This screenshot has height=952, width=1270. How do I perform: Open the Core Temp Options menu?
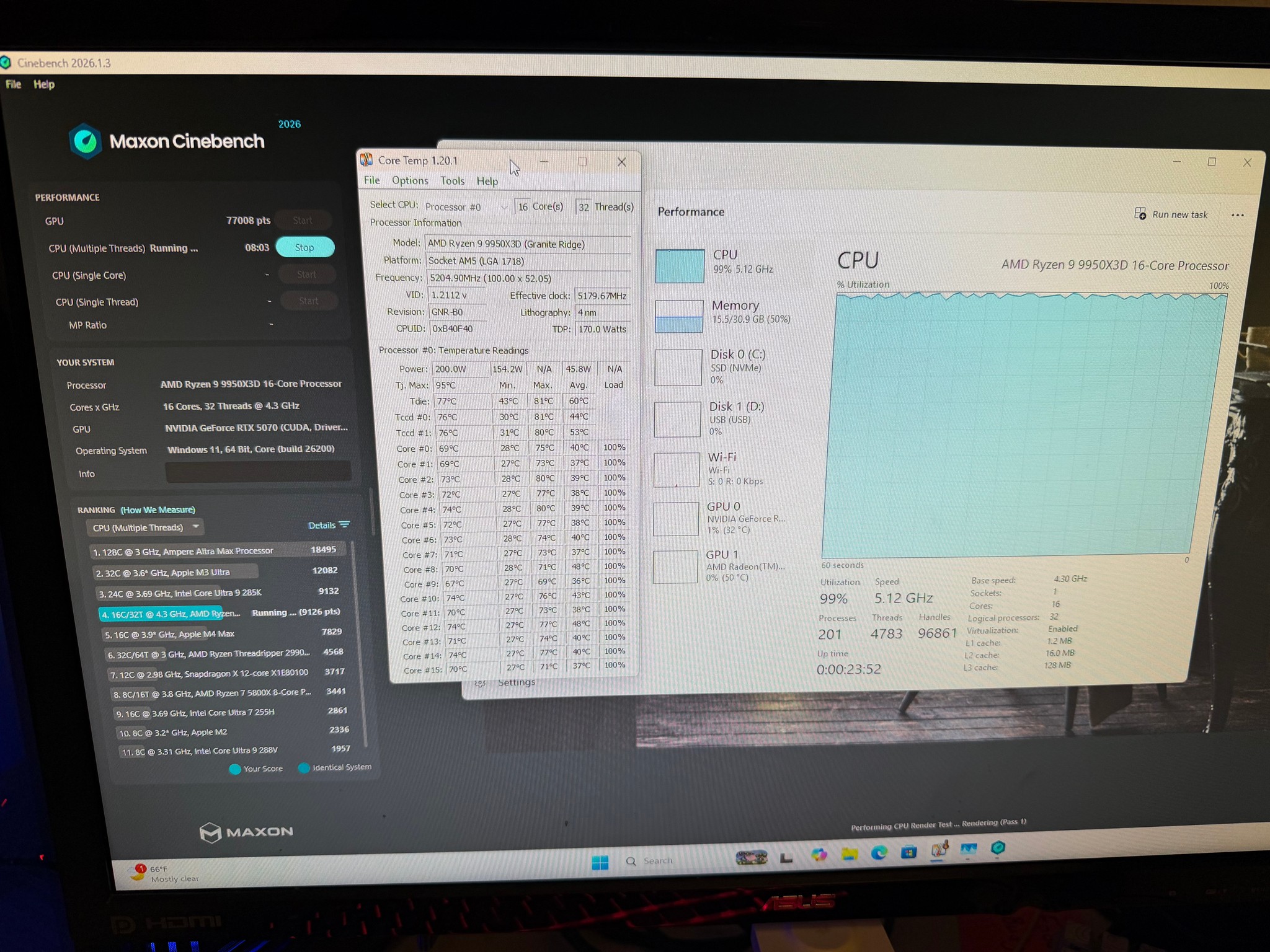pyautogui.click(x=410, y=180)
